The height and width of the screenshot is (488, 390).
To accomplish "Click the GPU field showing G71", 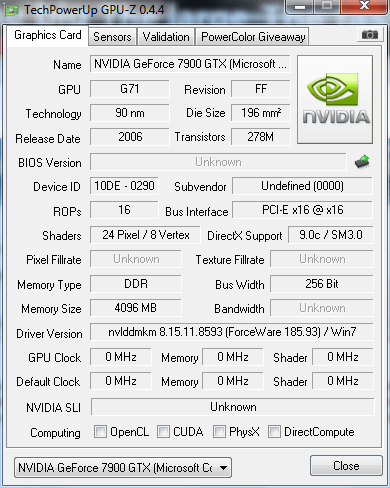I will point(130,89).
